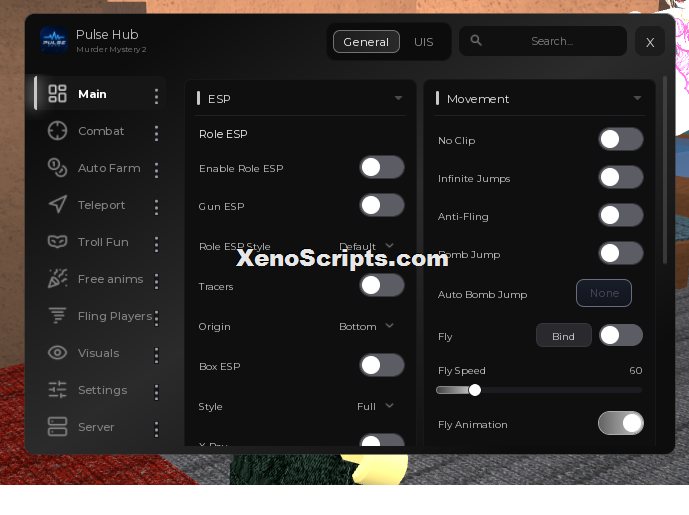Select the Combat crosshair icon
The height and width of the screenshot is (515, 689).
tap(57, 131)
